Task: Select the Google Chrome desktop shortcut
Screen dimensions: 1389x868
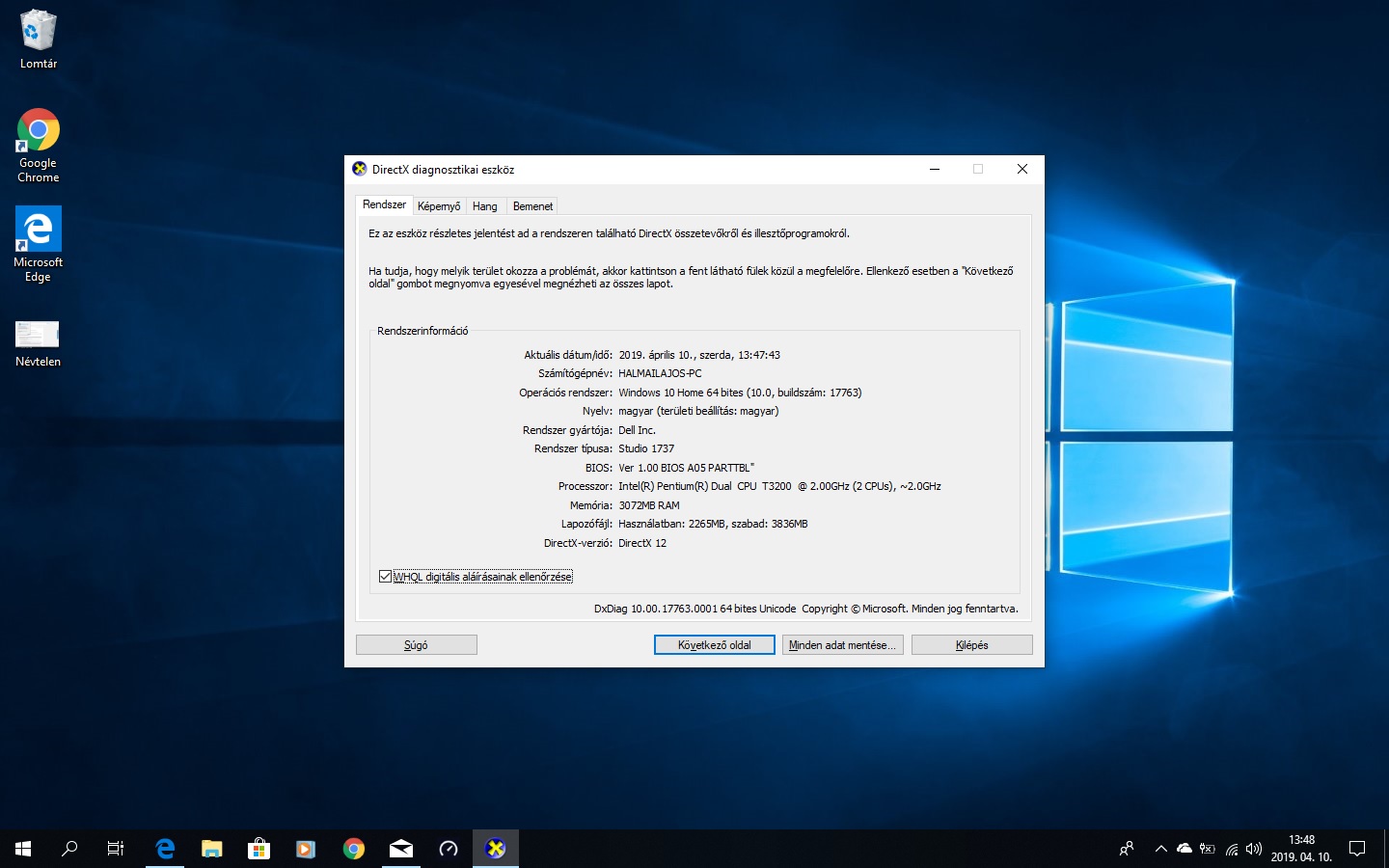Action: 38,146
